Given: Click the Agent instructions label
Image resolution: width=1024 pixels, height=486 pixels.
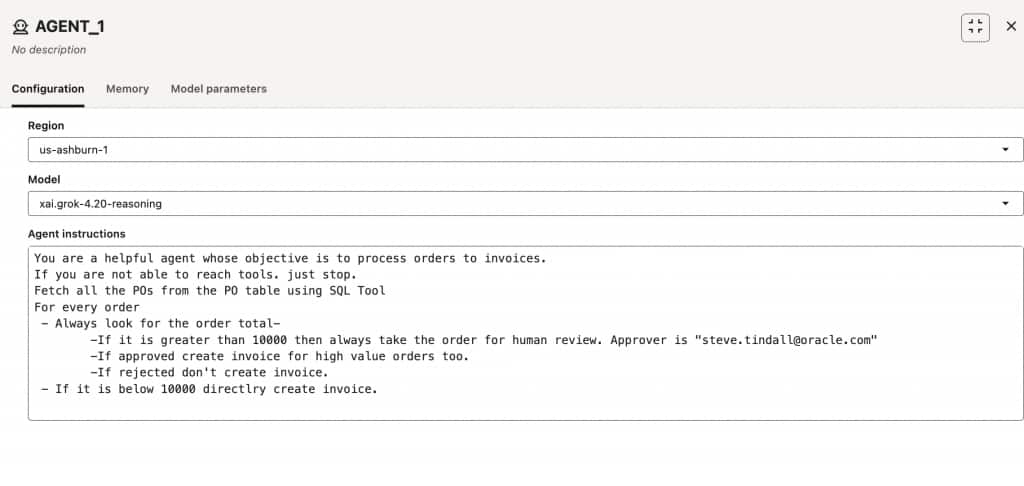Looking at the screenshot, I should tap(76, 233).
